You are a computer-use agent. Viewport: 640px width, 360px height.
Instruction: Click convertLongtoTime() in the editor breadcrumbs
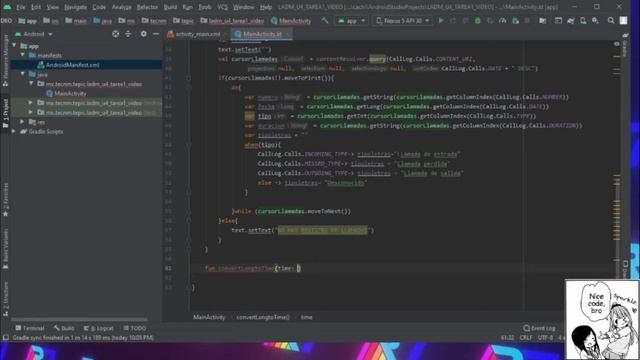point(262,317)
